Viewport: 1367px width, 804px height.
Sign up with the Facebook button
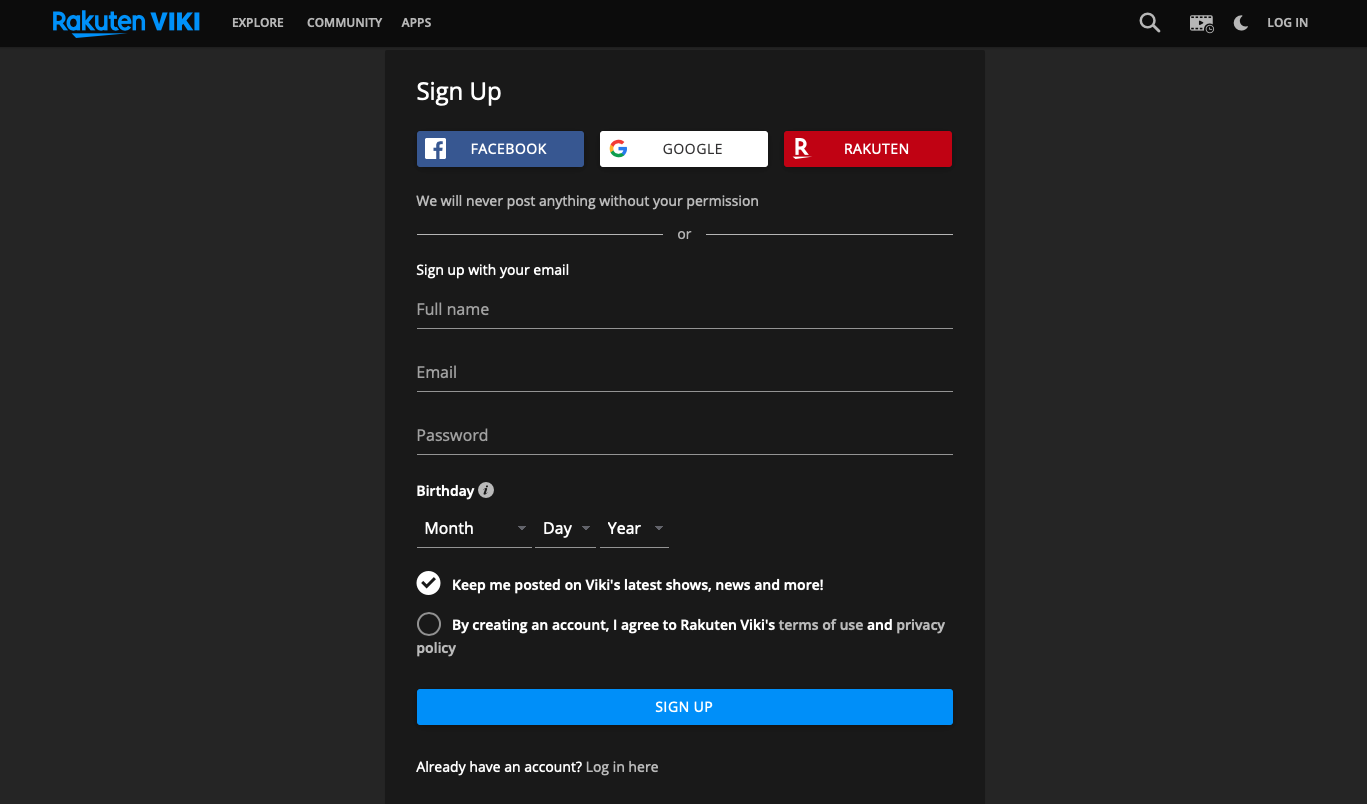pyautogui.click(x=500, y=149)
